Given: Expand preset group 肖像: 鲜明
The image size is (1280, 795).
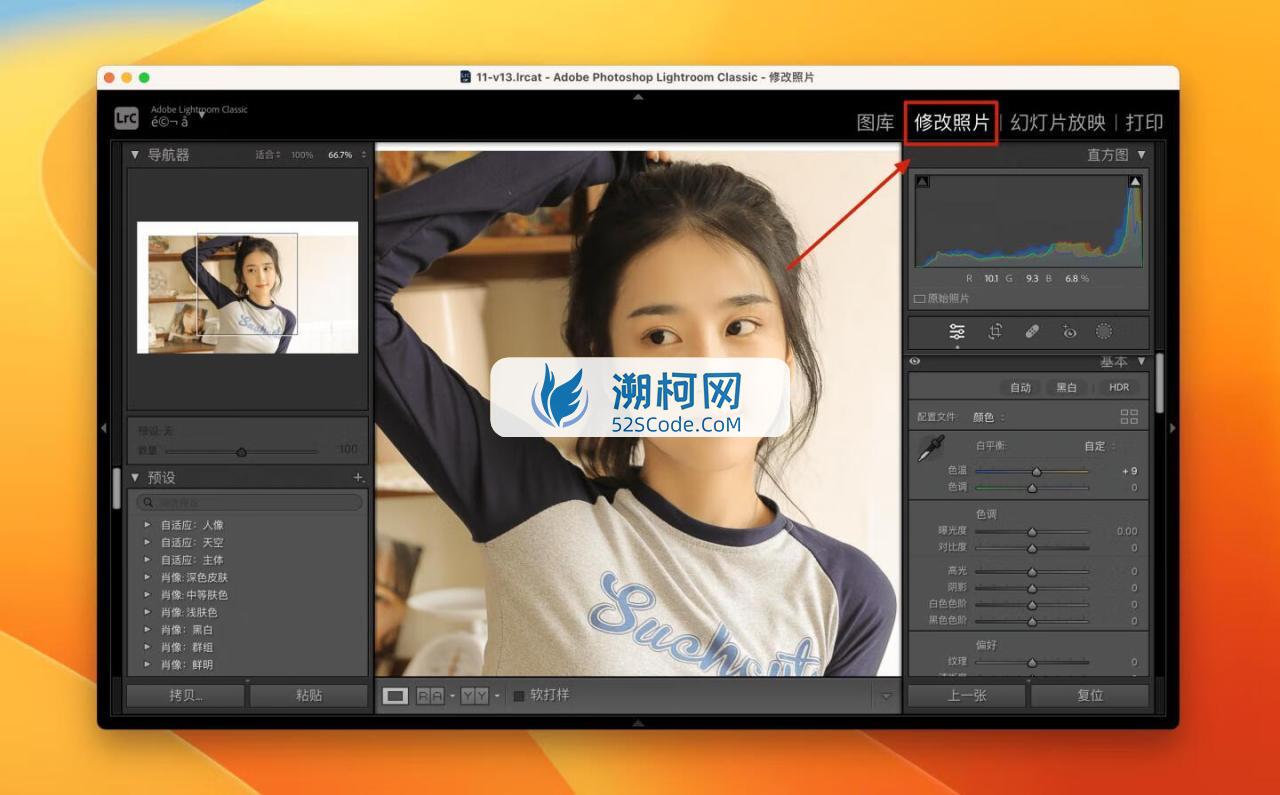Looking at the screenshot, I should (x=148, y=664).
